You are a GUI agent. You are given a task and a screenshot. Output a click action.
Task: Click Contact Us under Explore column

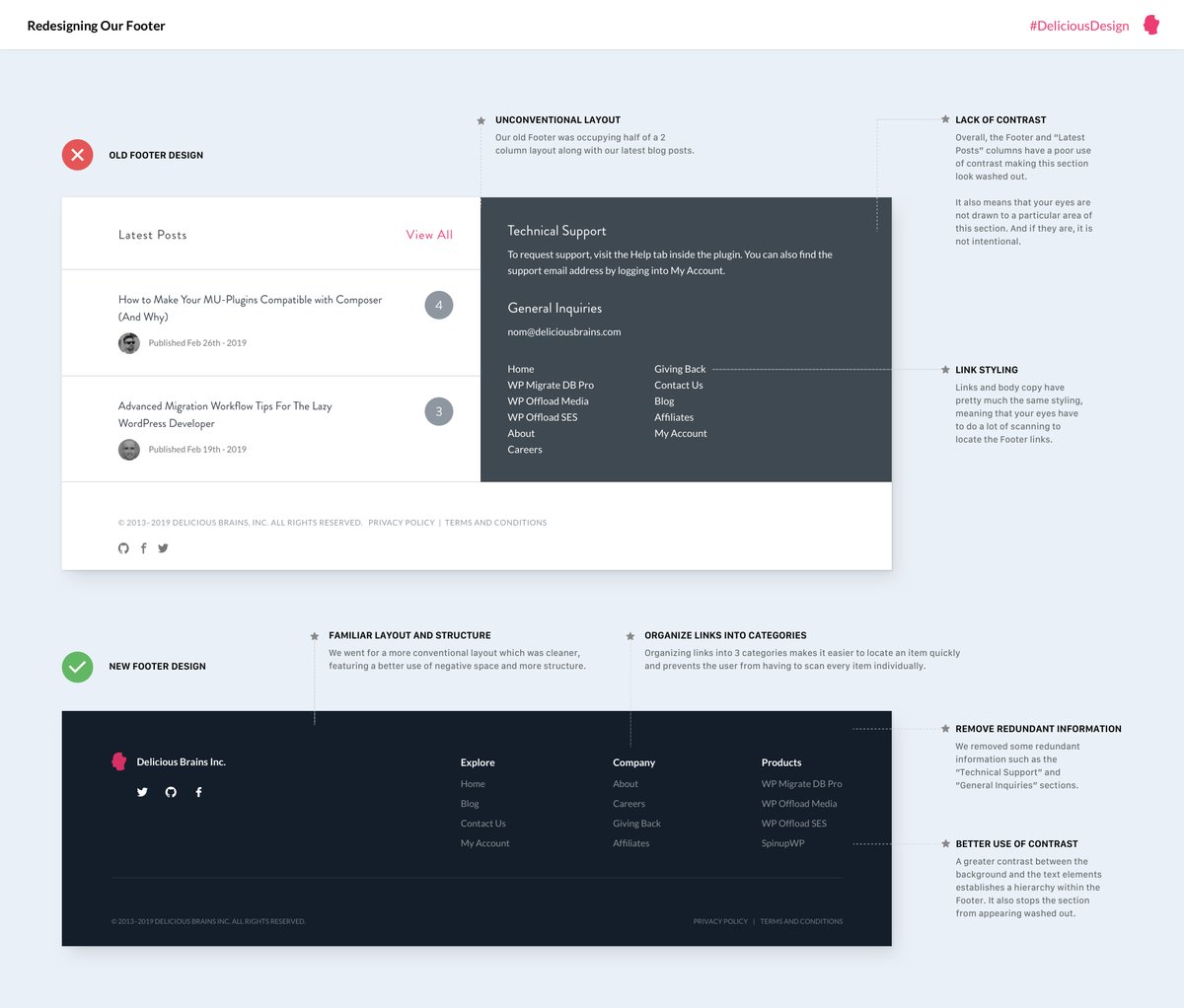coord(483,824)
